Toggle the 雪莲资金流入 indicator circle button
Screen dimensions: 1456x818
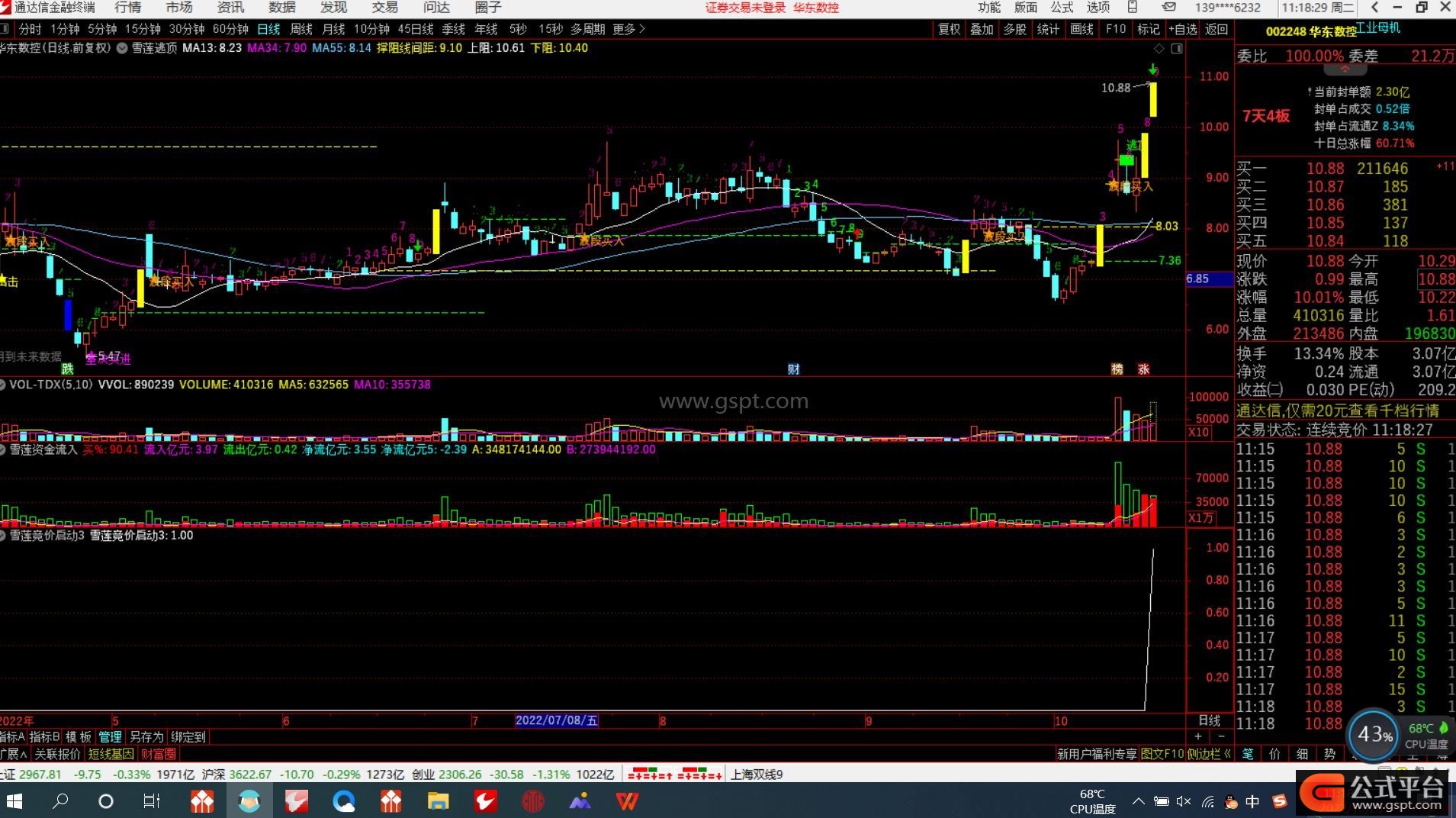pyautogui.click(x=2, y=449)
